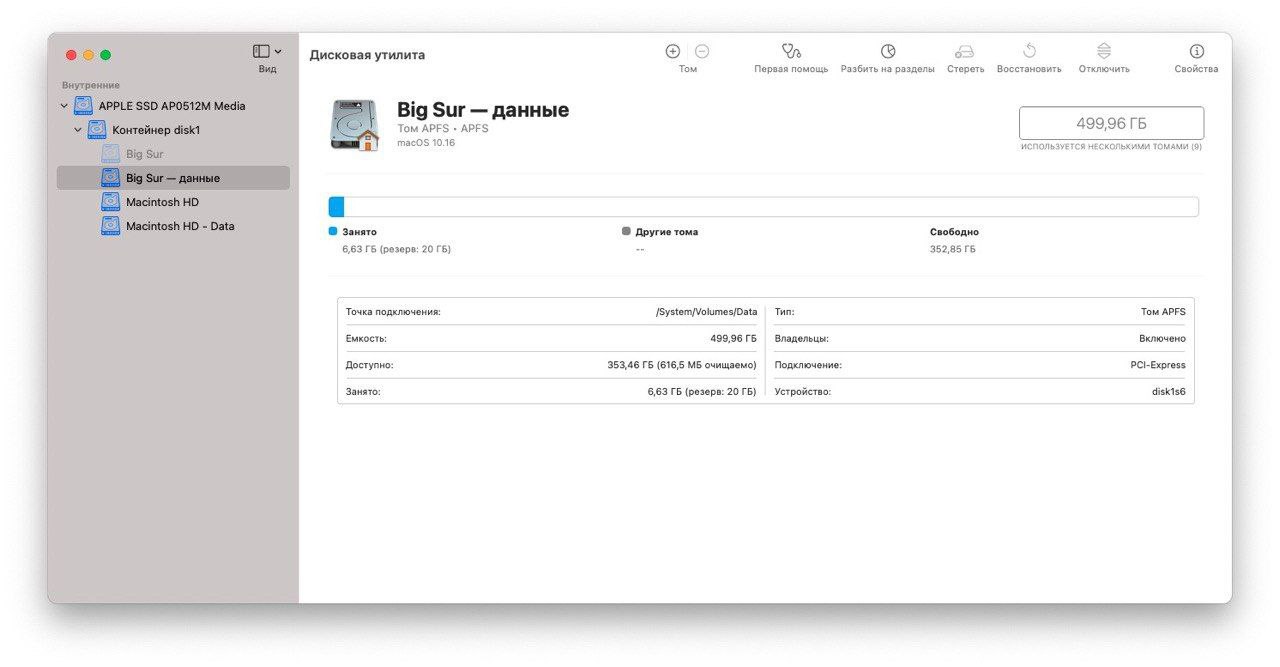Select Macintosh HD - Data volume

click(180, 226)
